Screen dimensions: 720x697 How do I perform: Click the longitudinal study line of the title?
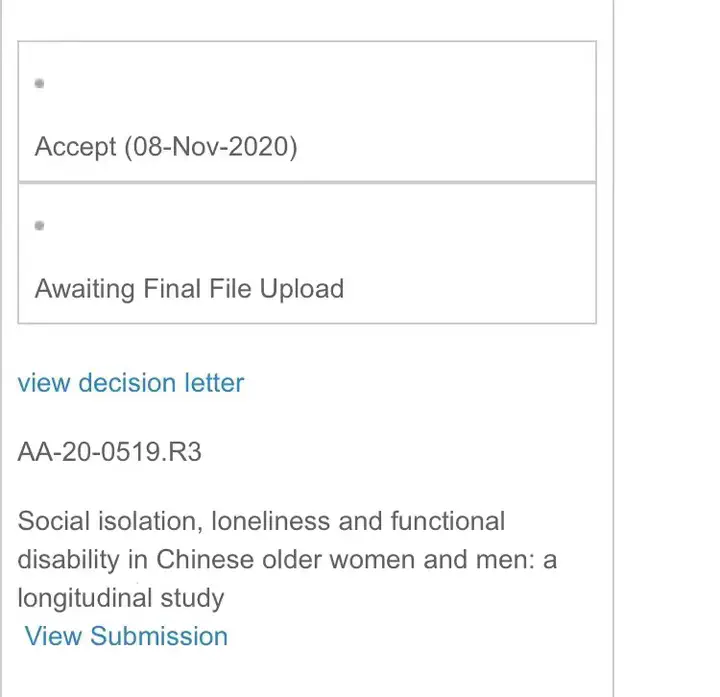click(121, 598)
